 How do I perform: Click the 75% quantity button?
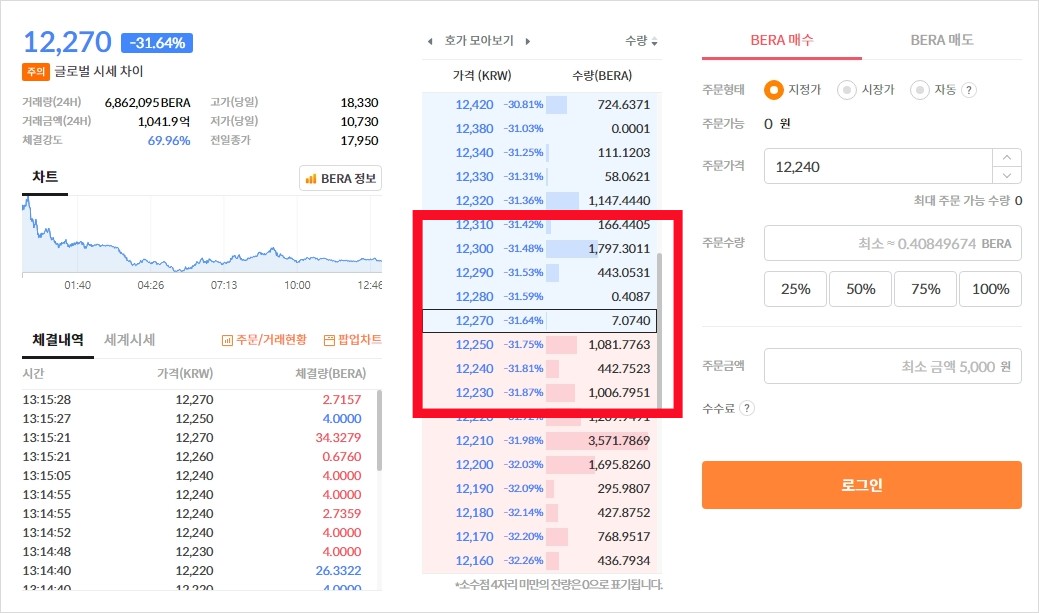tap(925, 289)
